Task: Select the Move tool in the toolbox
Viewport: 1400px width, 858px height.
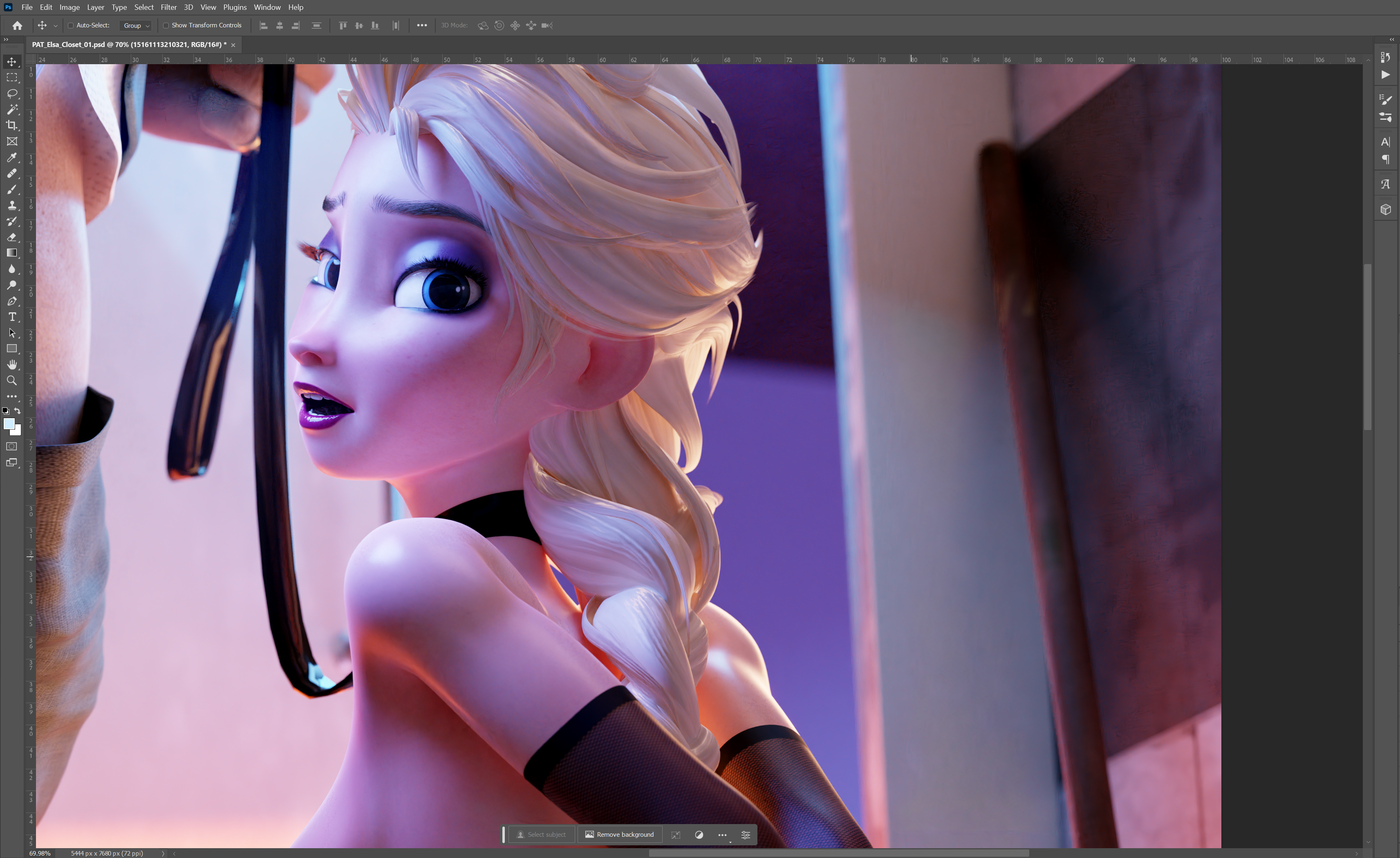Action: pos(12,61)
